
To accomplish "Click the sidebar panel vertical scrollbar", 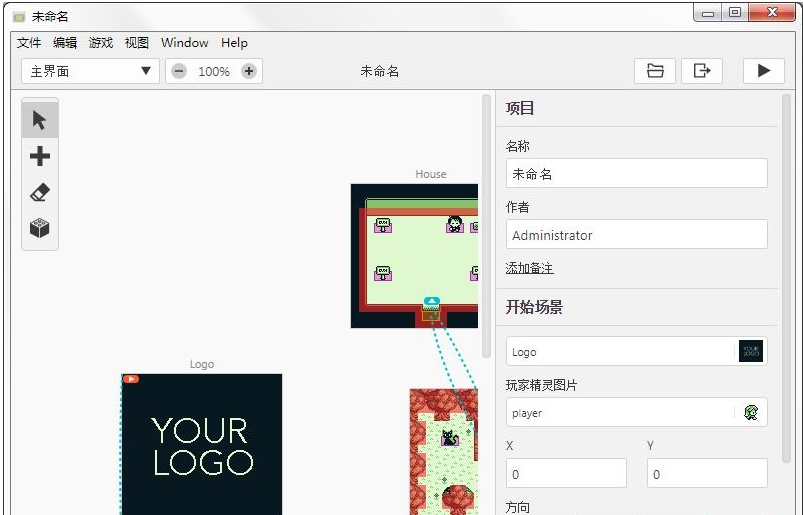I will pos(787,278).
